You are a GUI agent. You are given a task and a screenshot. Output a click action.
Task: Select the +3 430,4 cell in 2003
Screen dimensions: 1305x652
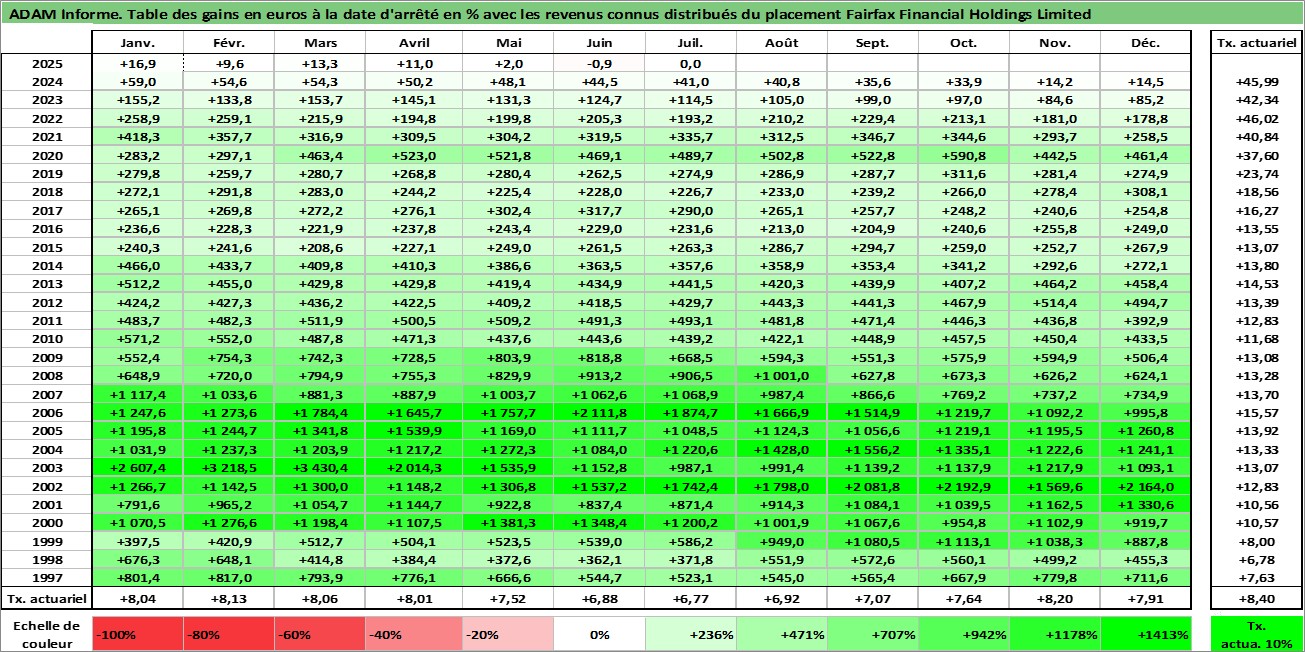[320, 467]
